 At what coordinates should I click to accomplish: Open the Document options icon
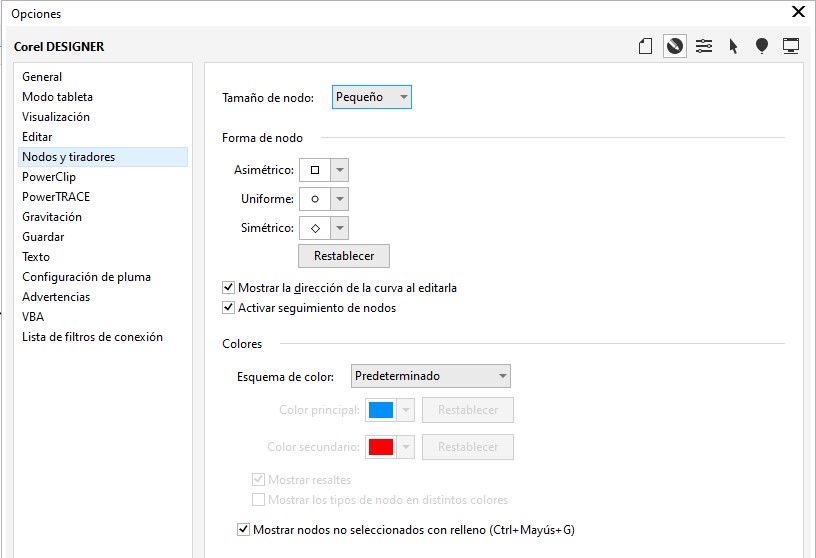click(645, 46)
